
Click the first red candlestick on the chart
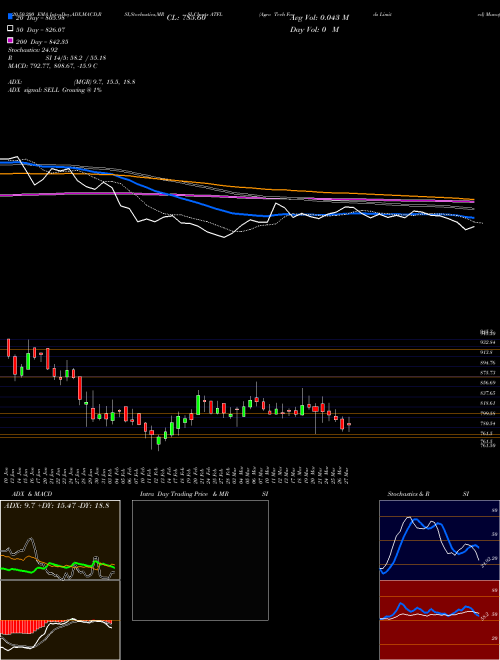[x=8, y=348]
